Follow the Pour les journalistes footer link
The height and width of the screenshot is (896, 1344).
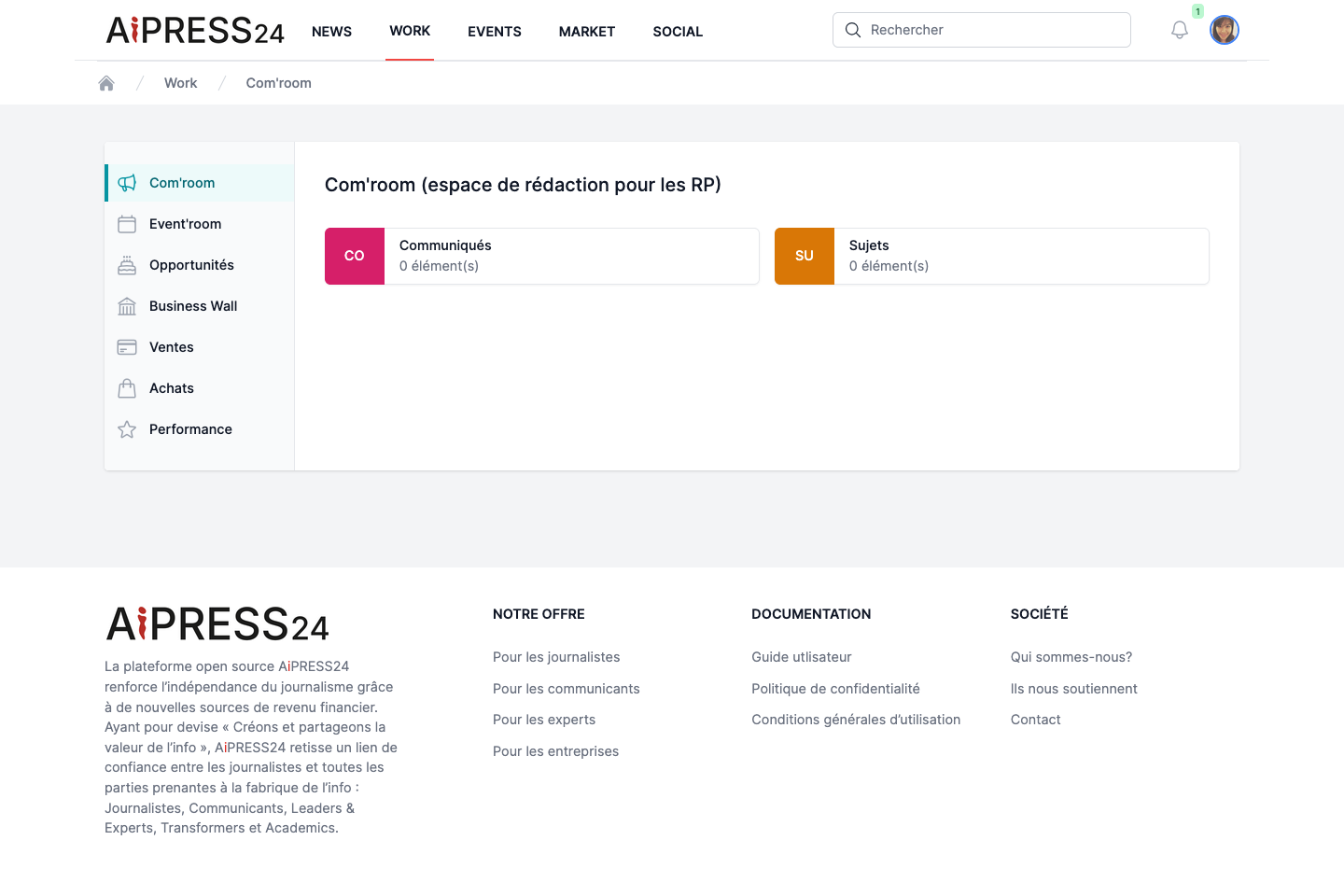[556, 657]
